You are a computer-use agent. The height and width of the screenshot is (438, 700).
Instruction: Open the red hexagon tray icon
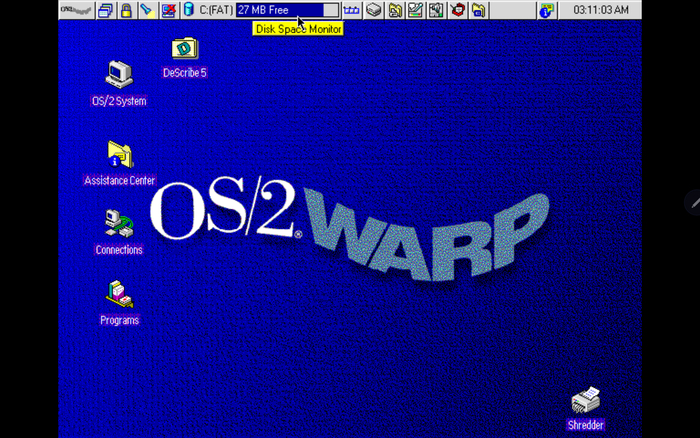click(x=458, y=10)
